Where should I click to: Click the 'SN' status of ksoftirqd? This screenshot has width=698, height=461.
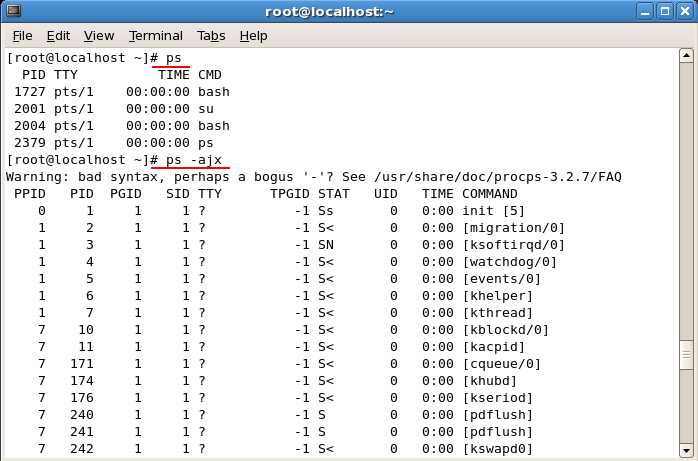pos(326,245)
